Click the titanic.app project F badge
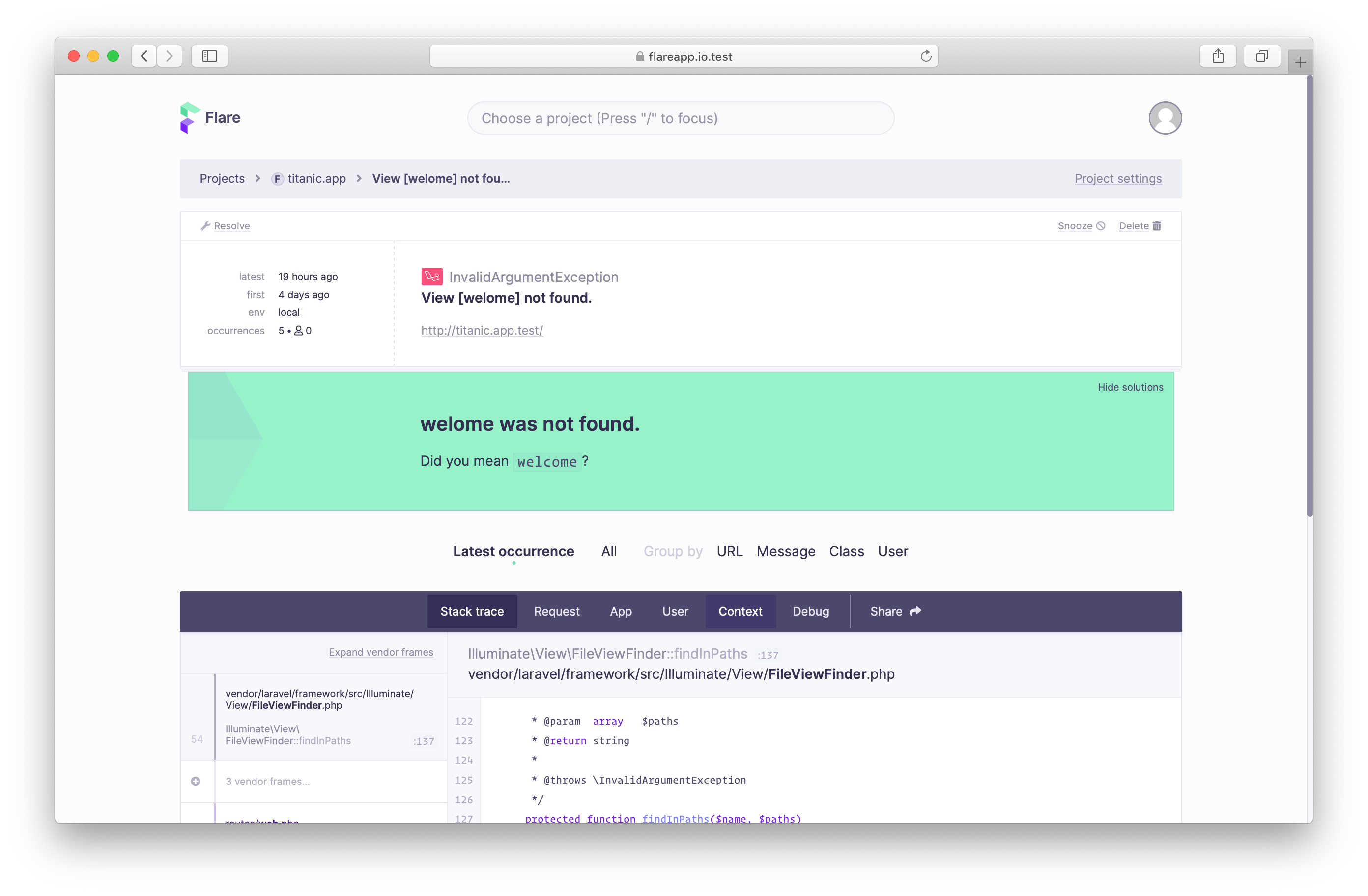Viewport: 1368px width, 896px height. [x=278, y=179]
